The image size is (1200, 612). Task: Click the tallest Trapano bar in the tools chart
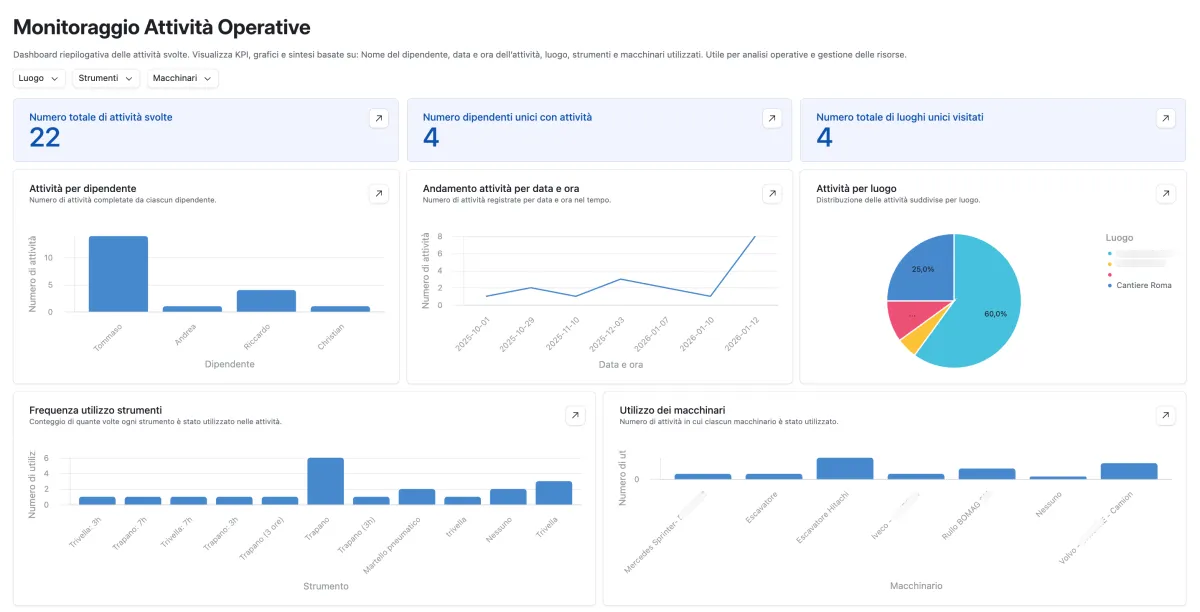pos(325,481)
